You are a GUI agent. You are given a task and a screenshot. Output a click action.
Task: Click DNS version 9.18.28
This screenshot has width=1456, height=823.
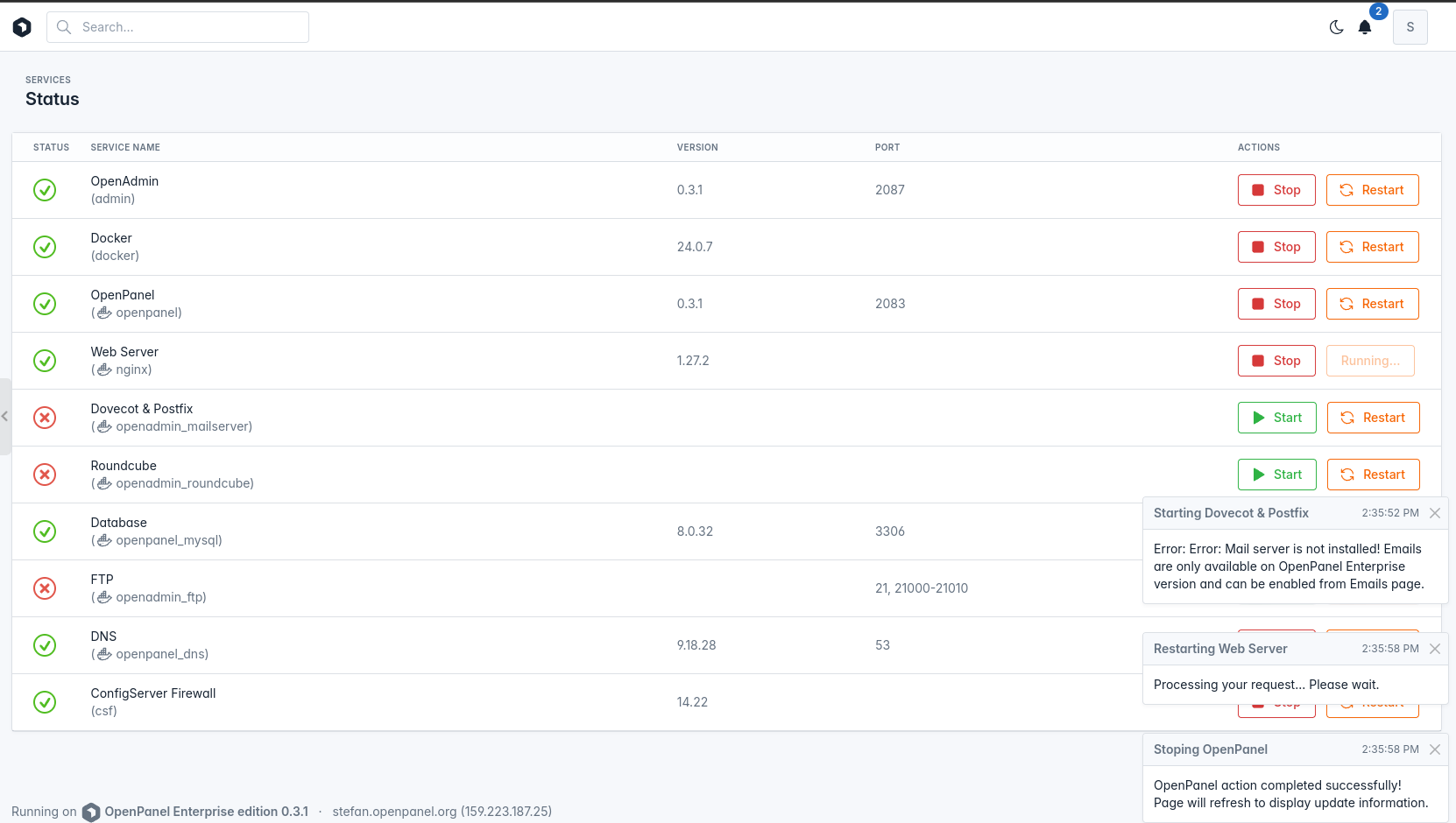point(696,645)
